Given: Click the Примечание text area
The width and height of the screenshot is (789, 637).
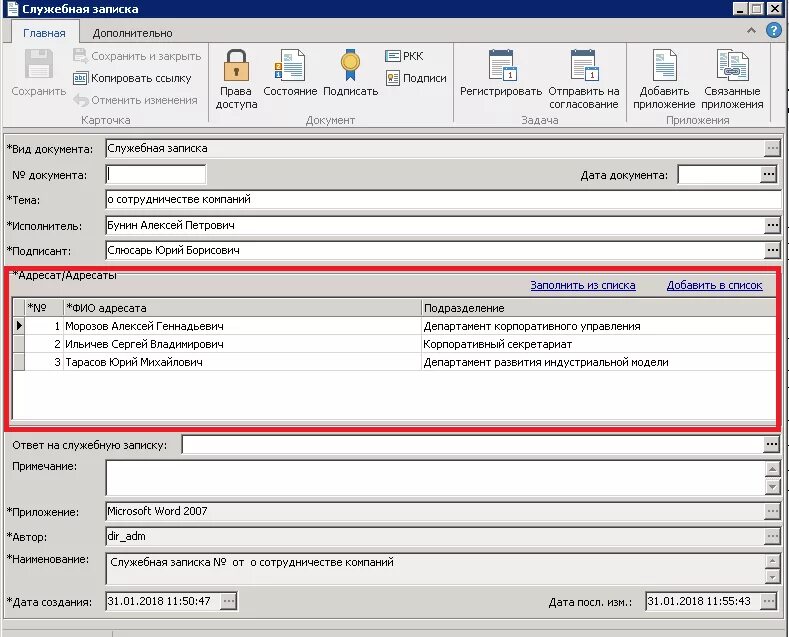Looking at the screenshot, I should [435, 478].
